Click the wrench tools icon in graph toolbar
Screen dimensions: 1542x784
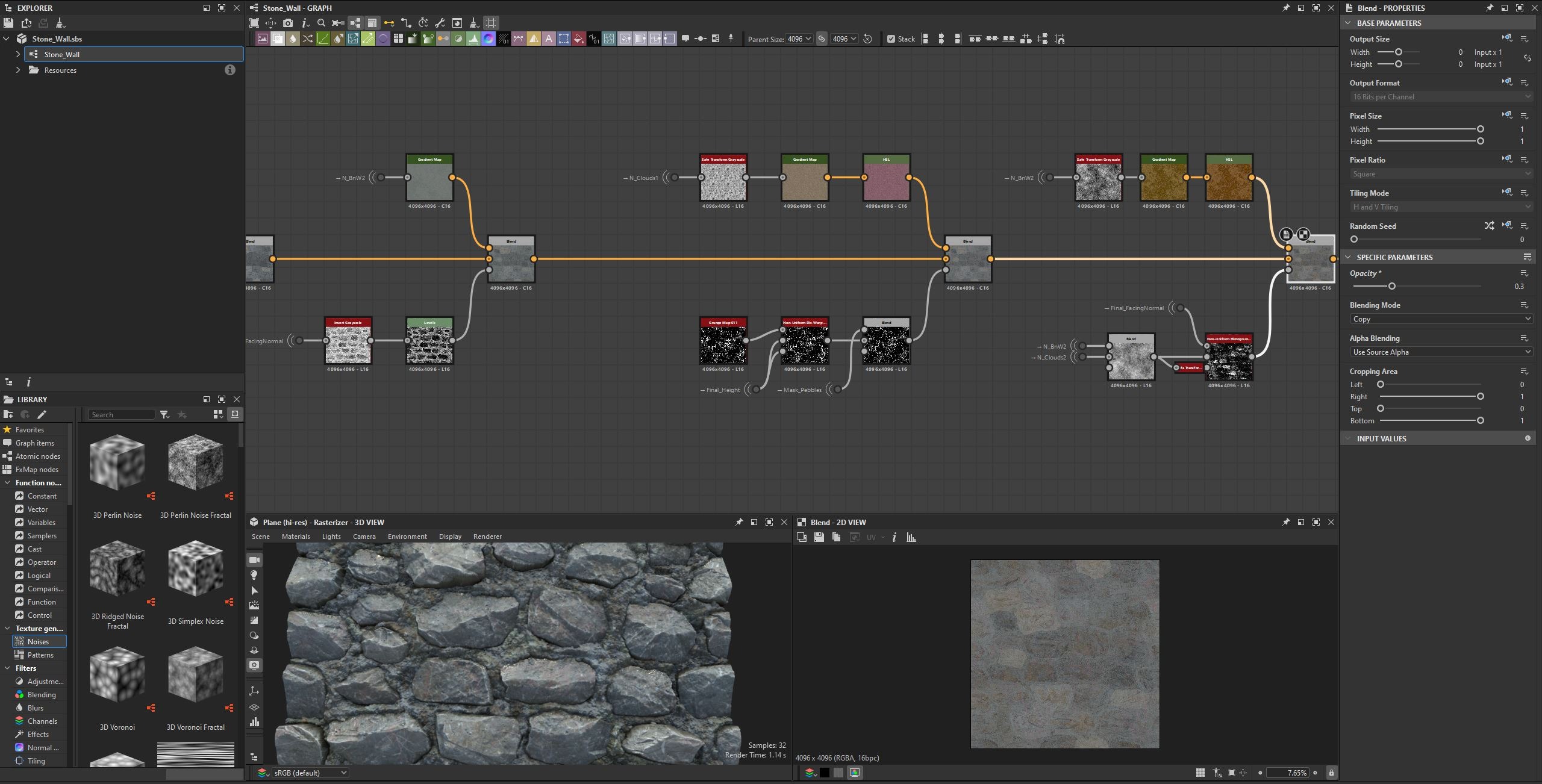pyautogui.click(x=440, y=23)
